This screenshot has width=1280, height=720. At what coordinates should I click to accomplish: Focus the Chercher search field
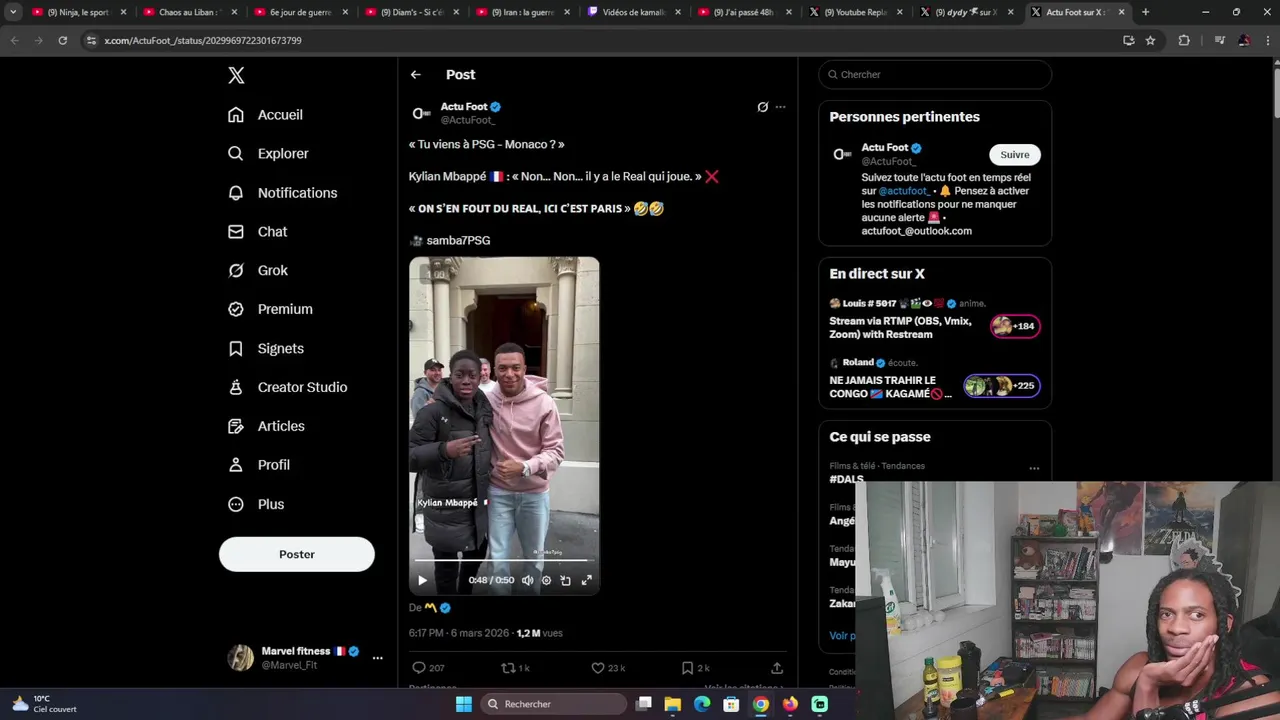click(x=935, y=75)
